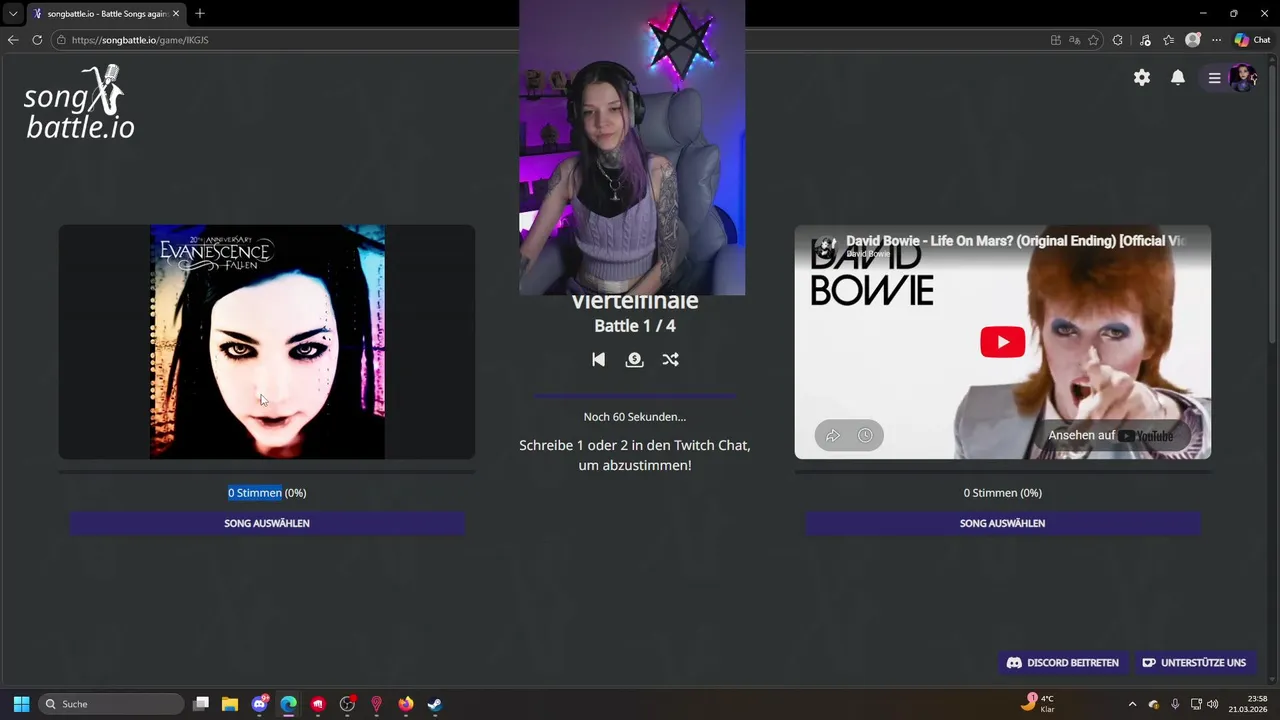Viewport: 1280px width, 720px height.
Task: Open a new browser tab
Action: coord(200,13)
